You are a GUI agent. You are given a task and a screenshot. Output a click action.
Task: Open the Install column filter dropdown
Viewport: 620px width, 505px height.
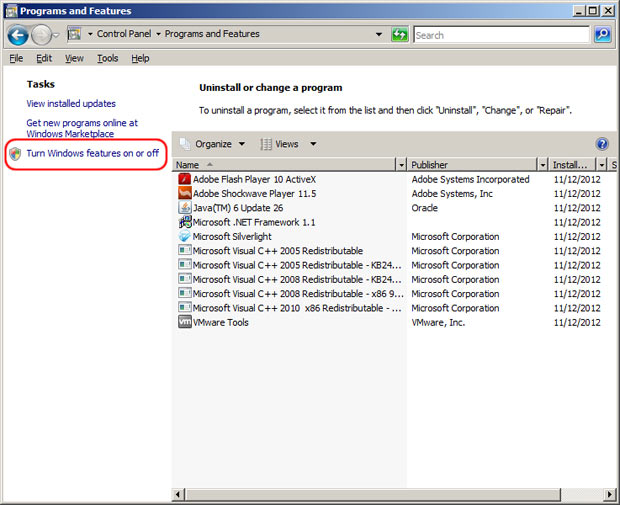click(602, 165)
